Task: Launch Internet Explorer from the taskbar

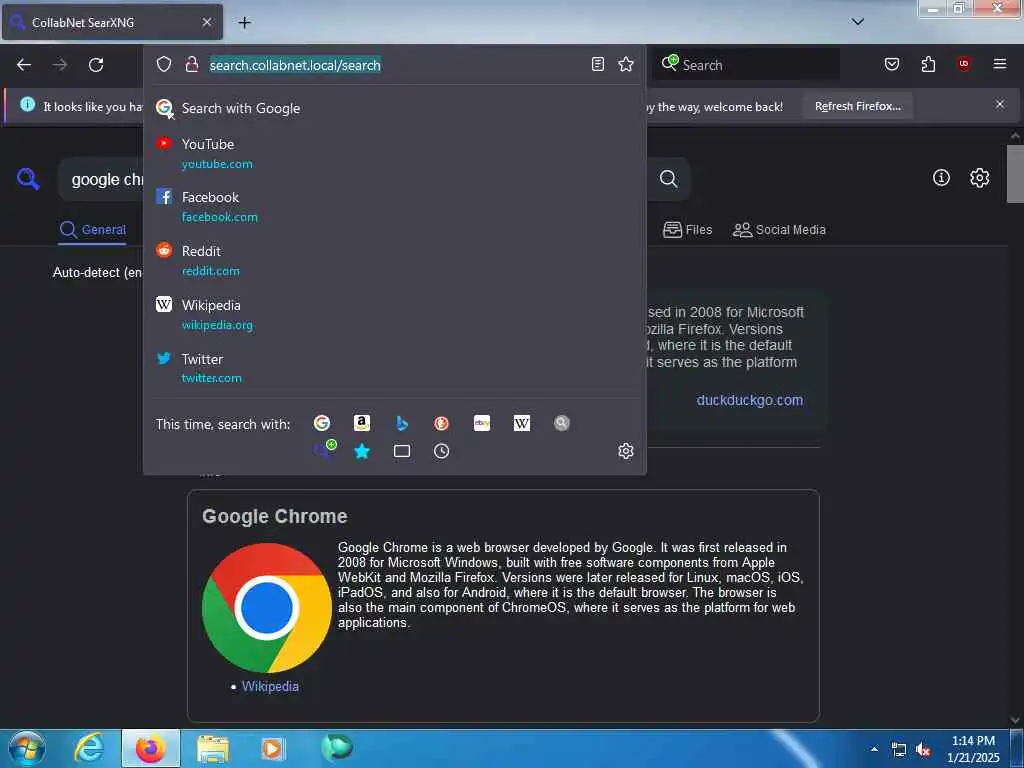Action: coord(89,748)
